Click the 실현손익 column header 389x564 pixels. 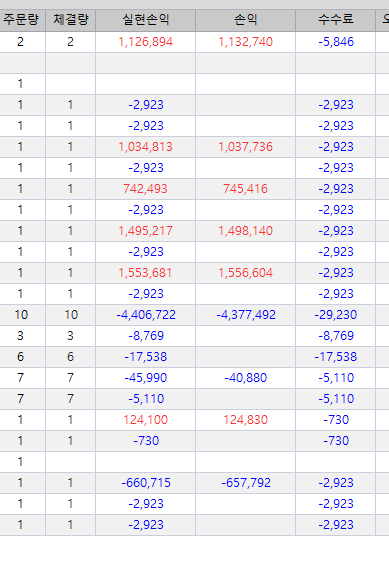pyautogui.click(x=145, y=20)
